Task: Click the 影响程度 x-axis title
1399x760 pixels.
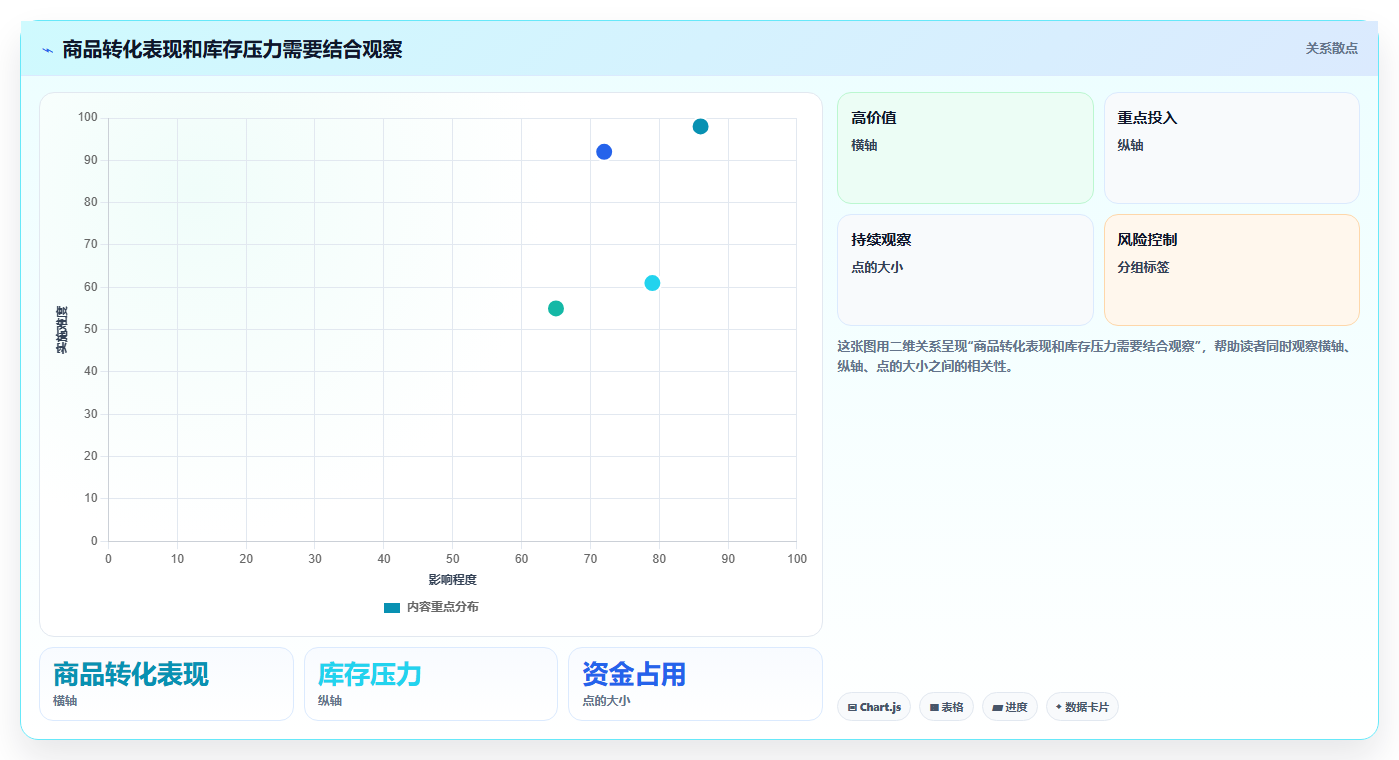Action: coord(452,580)
